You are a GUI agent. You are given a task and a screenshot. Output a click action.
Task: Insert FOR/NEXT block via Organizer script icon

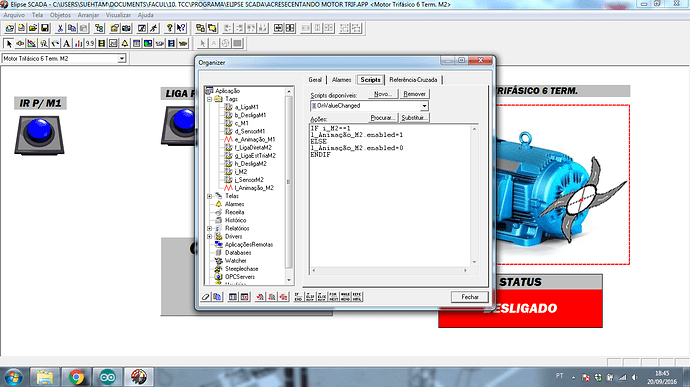[x=334, y=297]
